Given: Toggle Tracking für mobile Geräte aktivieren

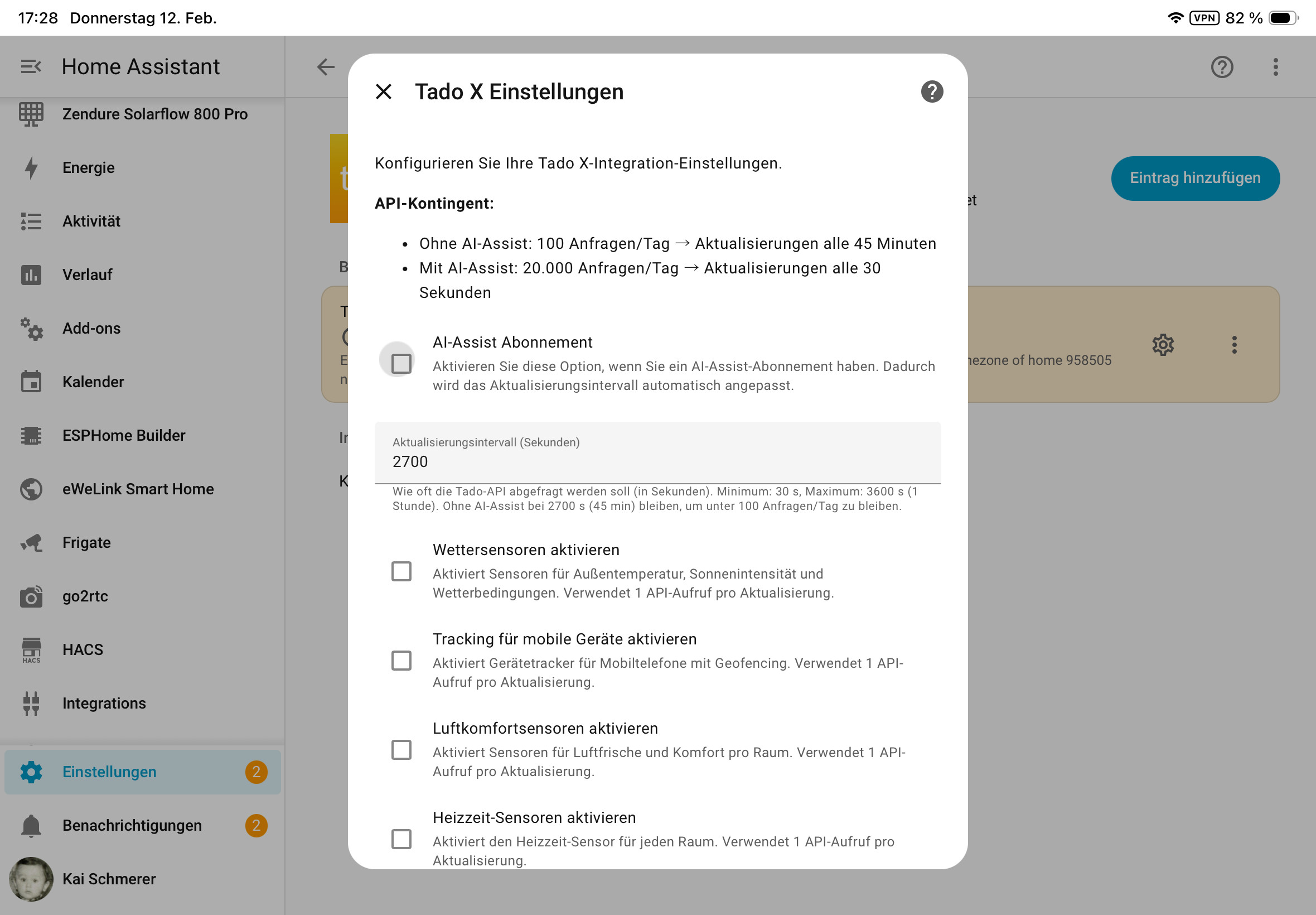Looking at the screenshot, I should pyautogui.click(x=401, y=661).
